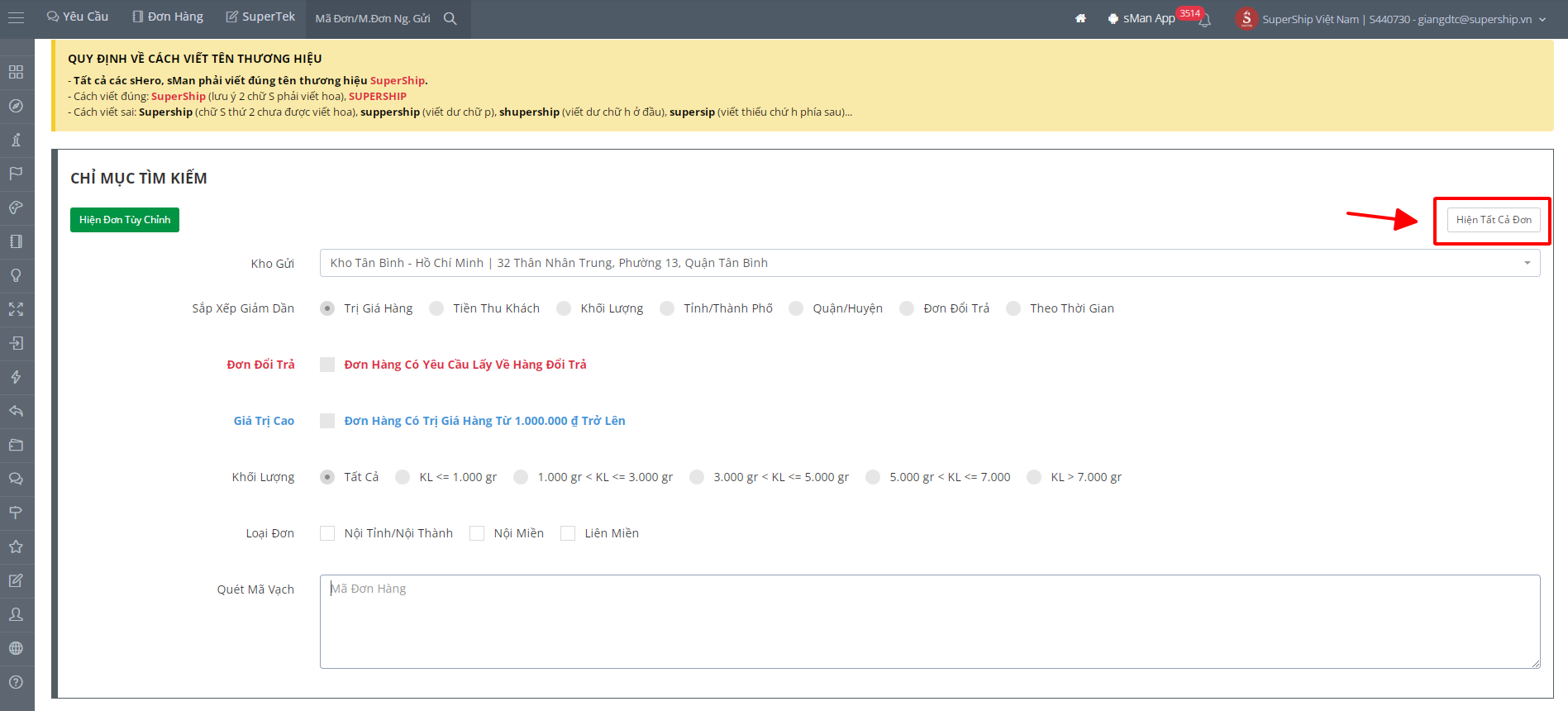Select 5.000 gr < KL <= 7.000 radio

(873, 477)
